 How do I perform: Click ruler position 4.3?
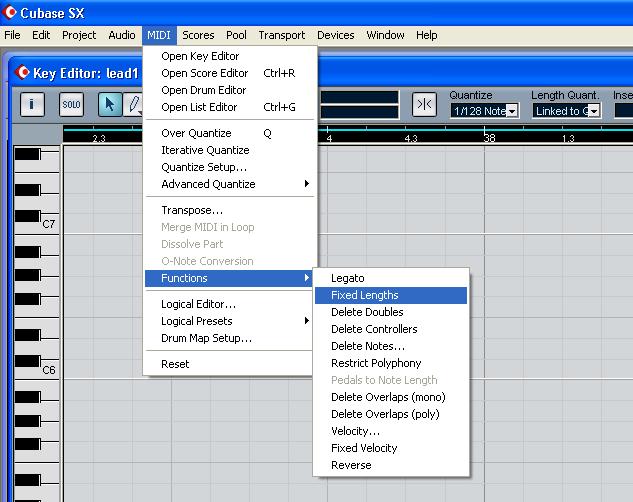(x=411, y=138)
